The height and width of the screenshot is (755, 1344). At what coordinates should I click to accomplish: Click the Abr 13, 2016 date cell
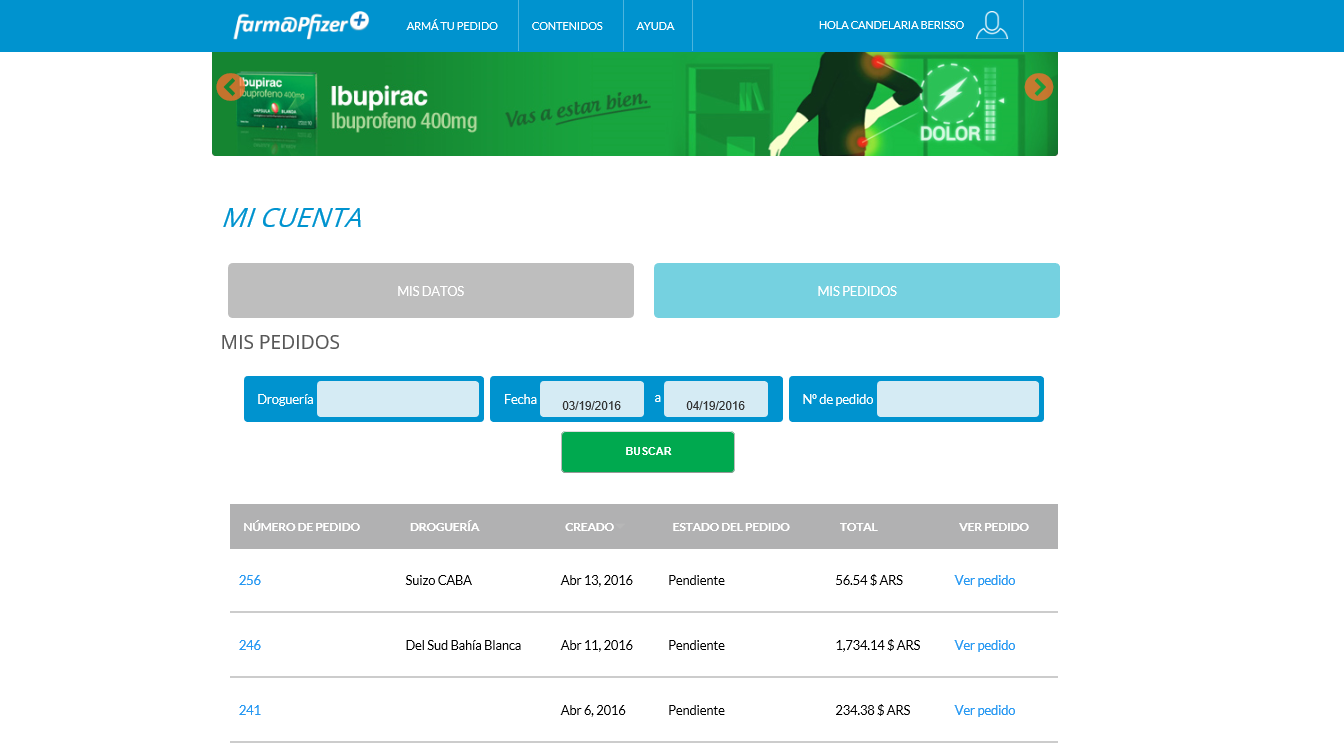point(597,580)
